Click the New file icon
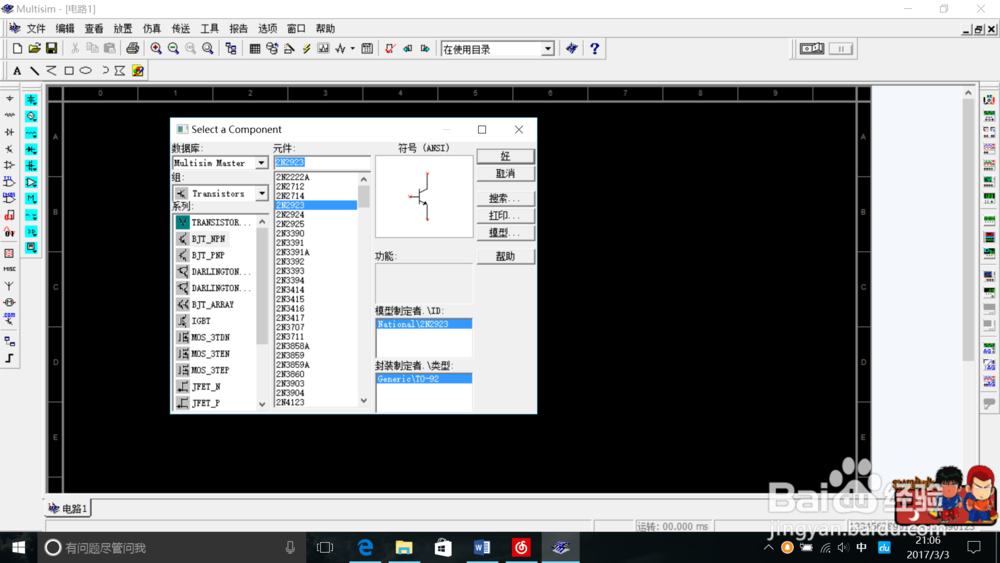The width and height of the screenshot is (1000, 563). tap(17, 48)
